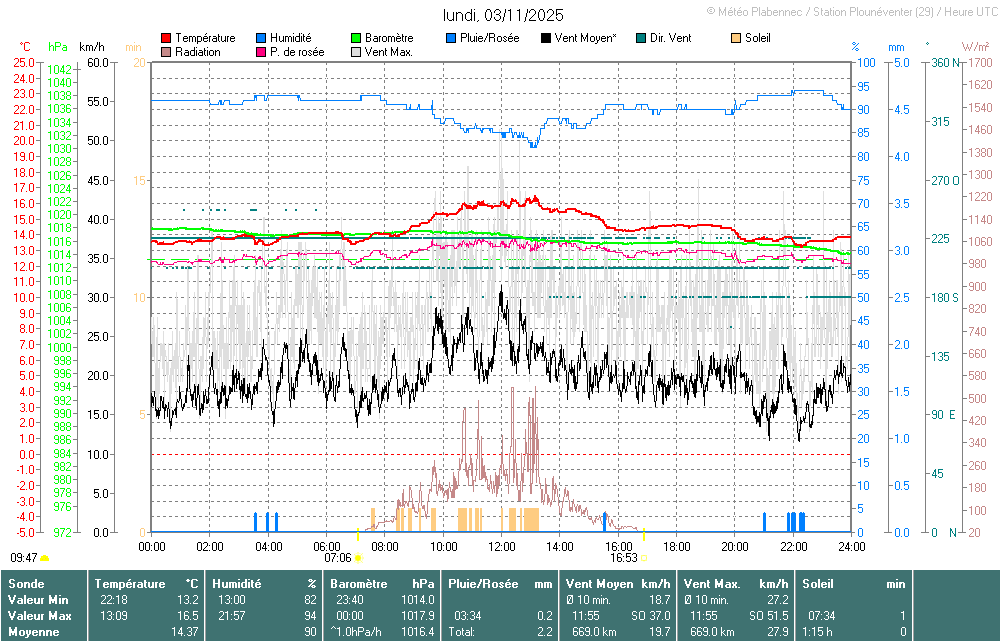Select the black Vent Moyen legend marker
The image size is (1000, 641).
[x=545, y=38]
